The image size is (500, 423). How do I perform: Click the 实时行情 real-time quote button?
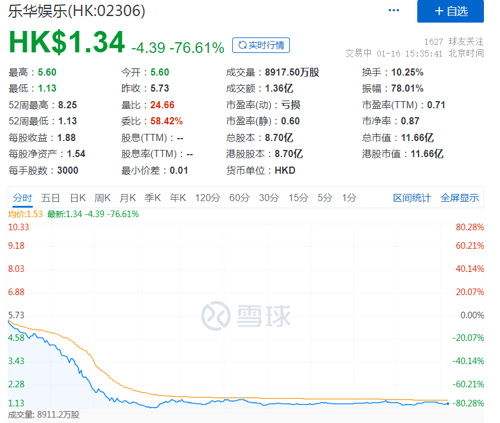pyautogui.click(x=261, y=45)
